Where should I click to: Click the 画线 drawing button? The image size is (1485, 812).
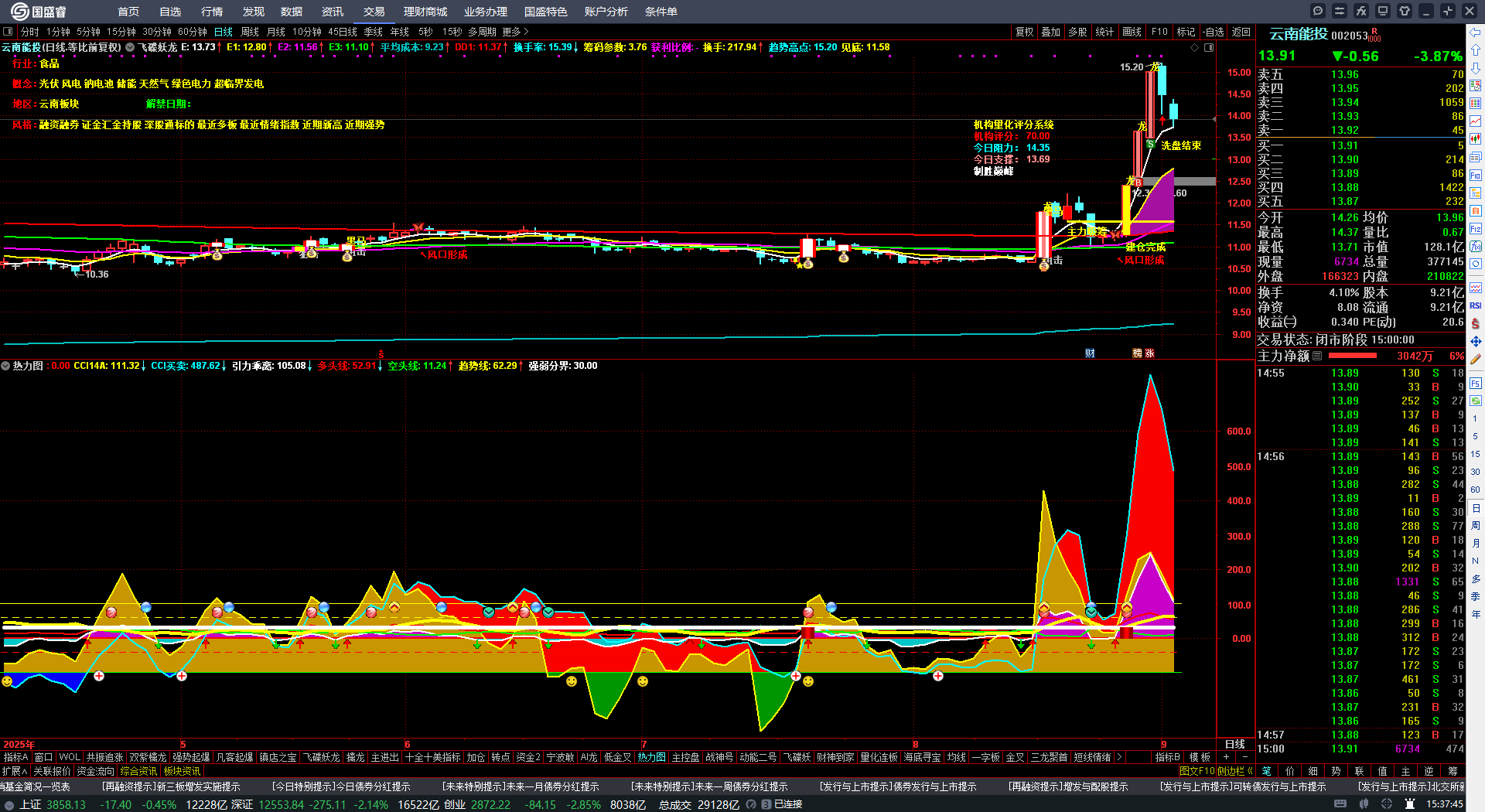tap(1132, 32)
